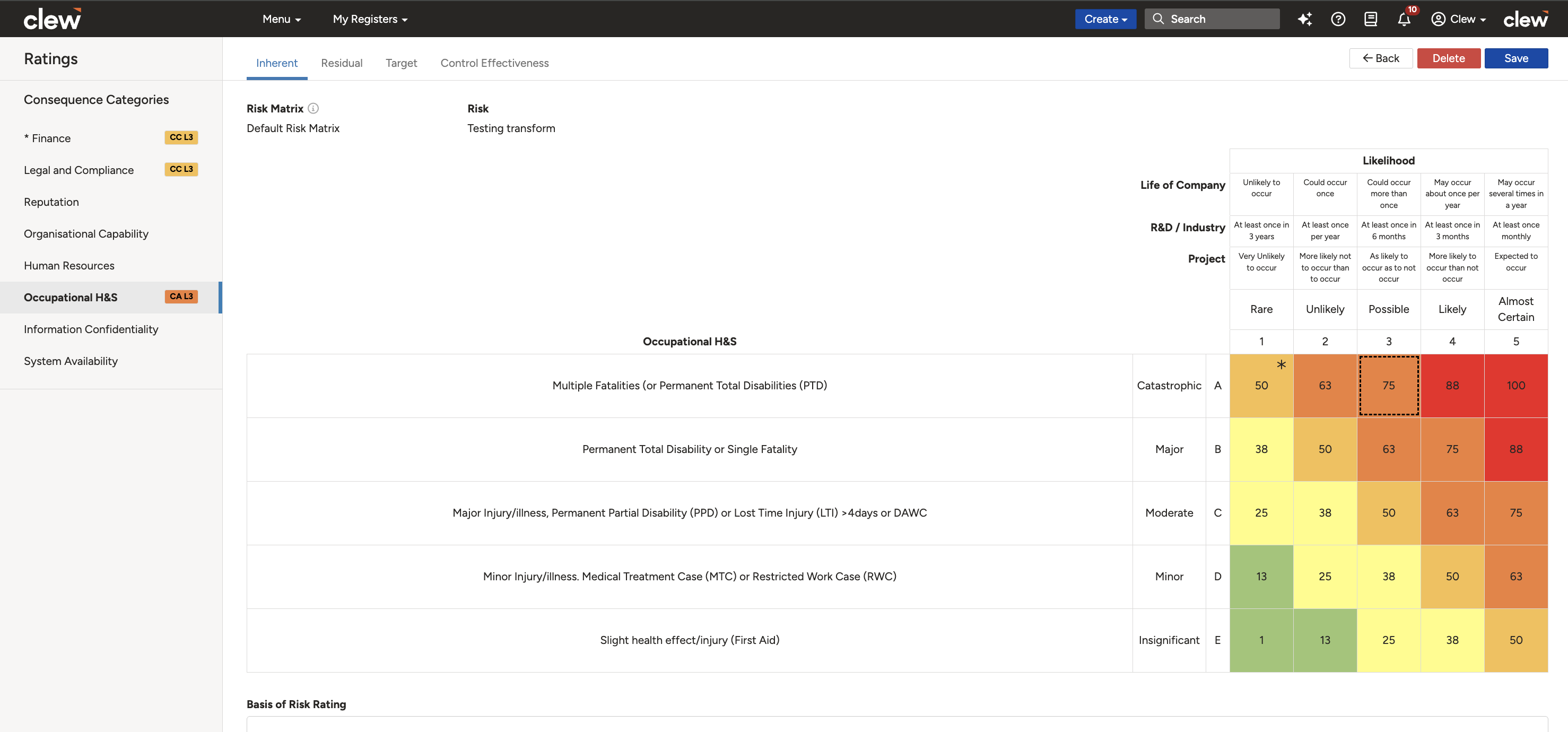This screenshot has height=732, width=1568.
Task: Click the Risk Matrix info icon
Action: [313, 108]
